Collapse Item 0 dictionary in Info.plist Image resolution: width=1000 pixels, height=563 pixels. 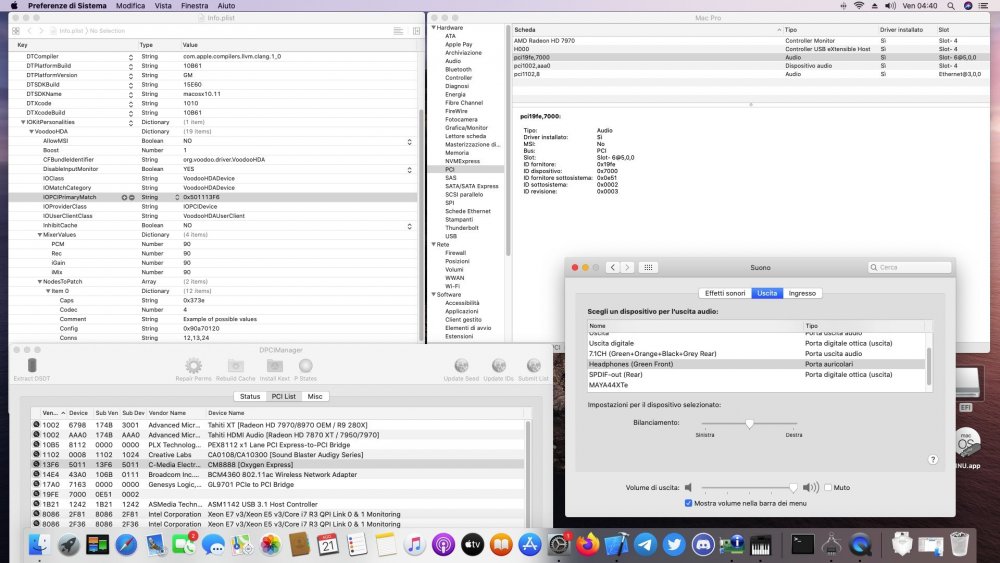pyautogui.click(x=48, y=291)
